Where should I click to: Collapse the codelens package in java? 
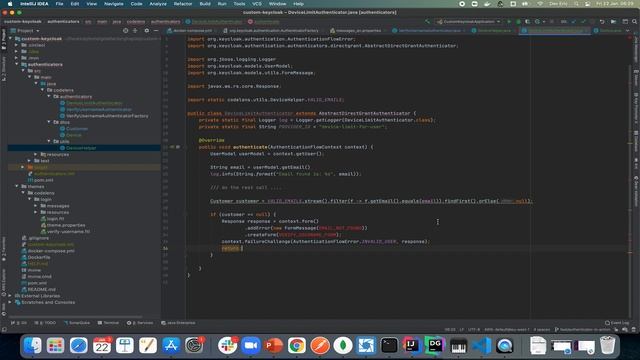[42, 90]
